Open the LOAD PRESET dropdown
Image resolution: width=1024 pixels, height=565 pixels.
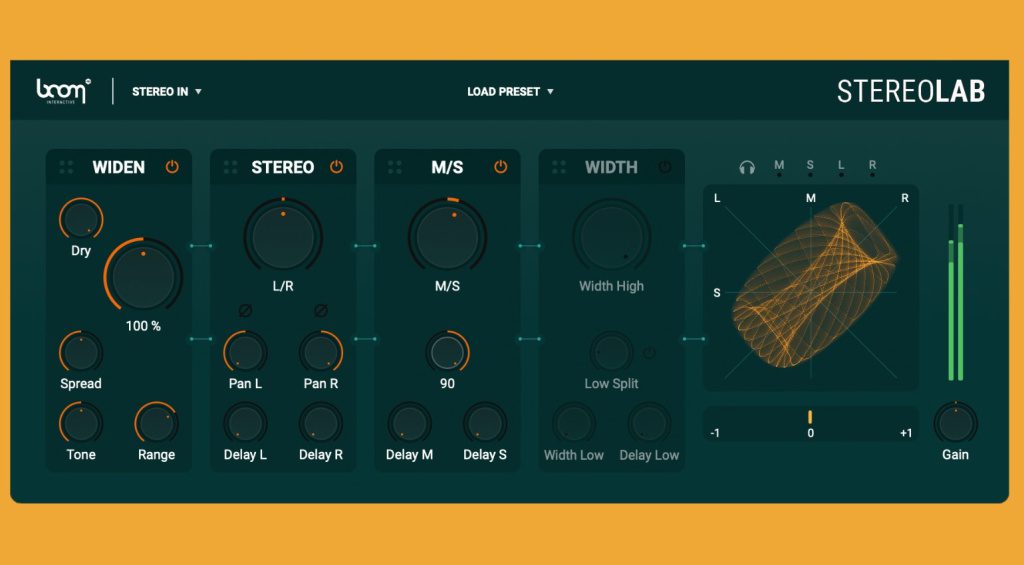tap(510, 91)
